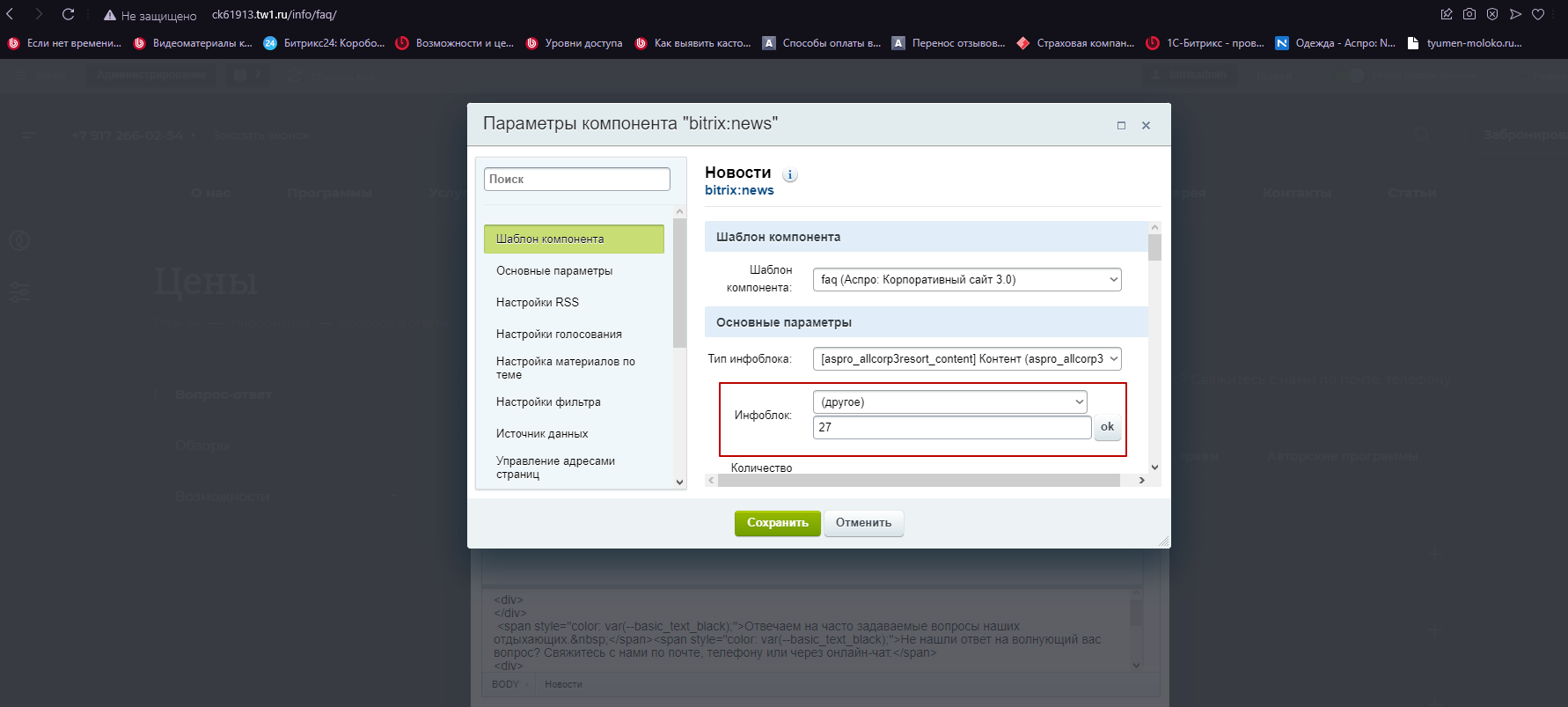Focus the 'Поиск' search field
This screenshot has width=1568, height=707.
(x=577, y=180)
